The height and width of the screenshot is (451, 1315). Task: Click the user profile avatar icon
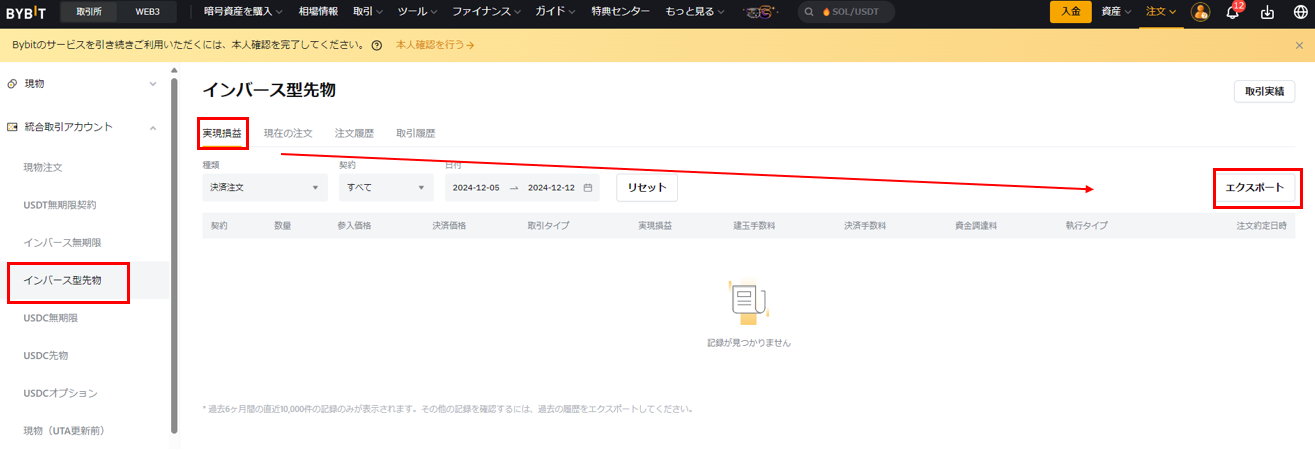tap(1201, 12)
